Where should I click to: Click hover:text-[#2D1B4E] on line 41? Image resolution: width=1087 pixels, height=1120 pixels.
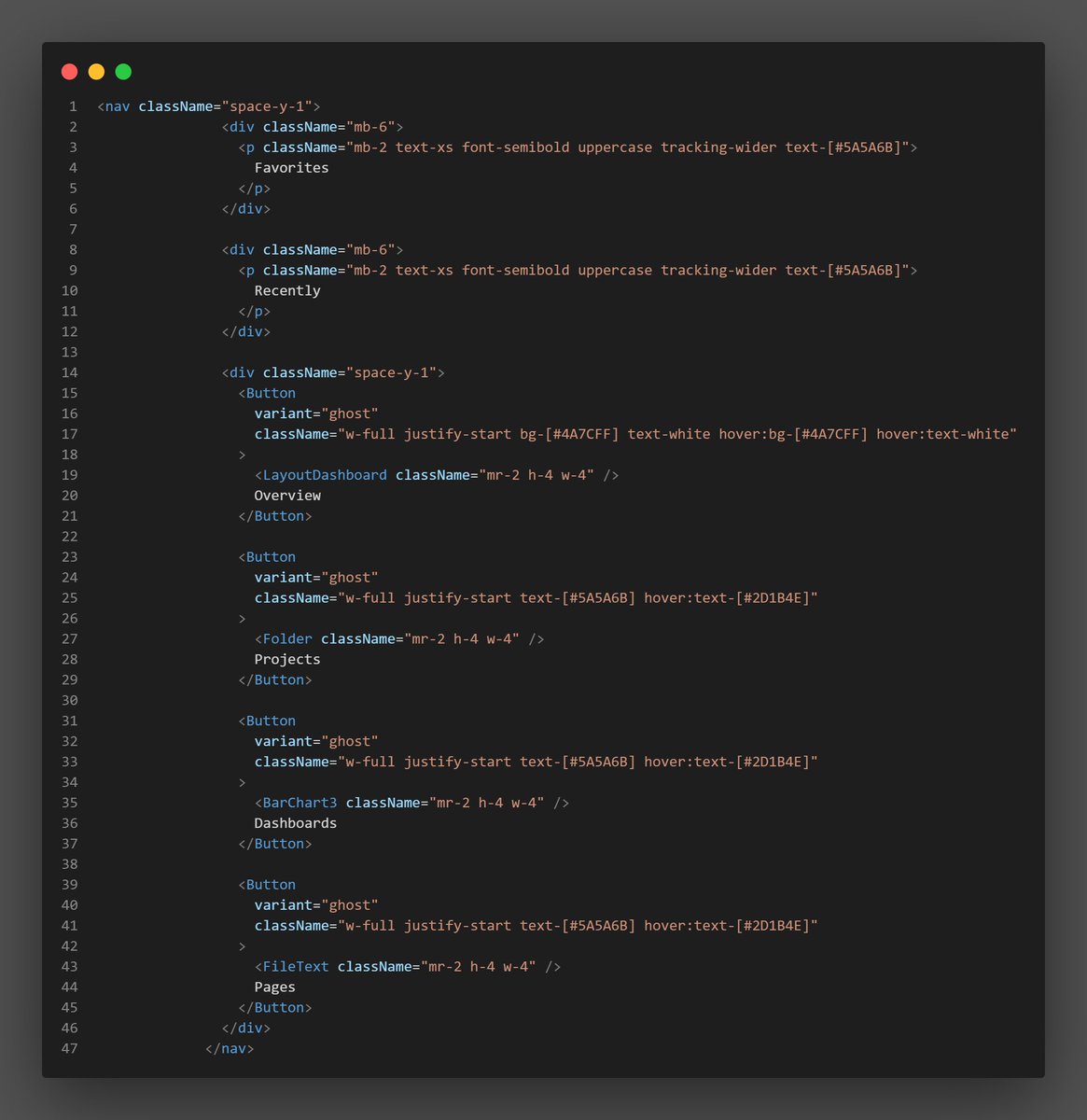(727, 926)
